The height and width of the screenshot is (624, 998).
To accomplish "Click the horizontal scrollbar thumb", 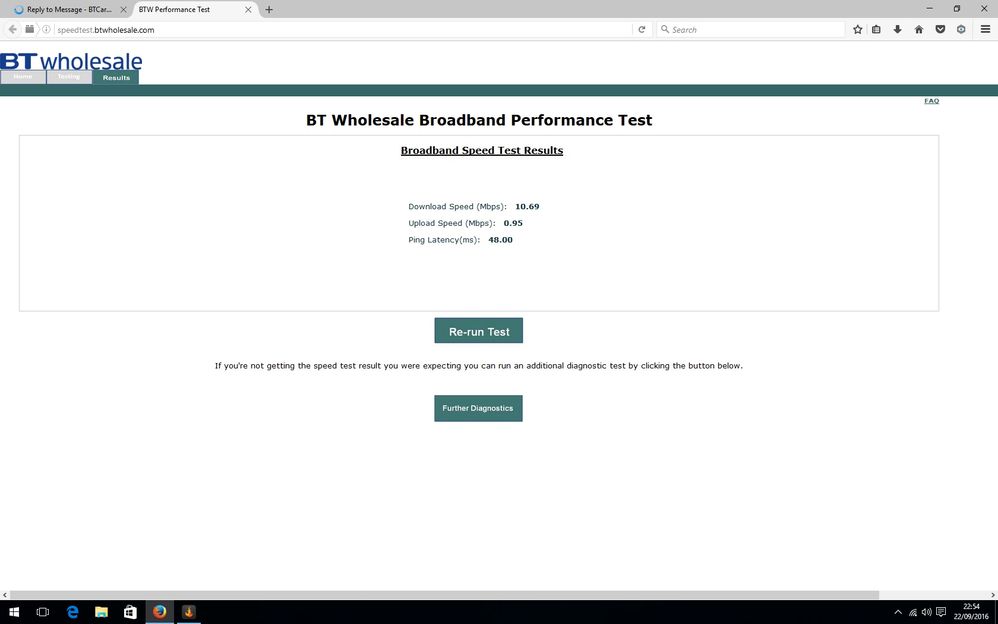I will click(x=444, y=595).
